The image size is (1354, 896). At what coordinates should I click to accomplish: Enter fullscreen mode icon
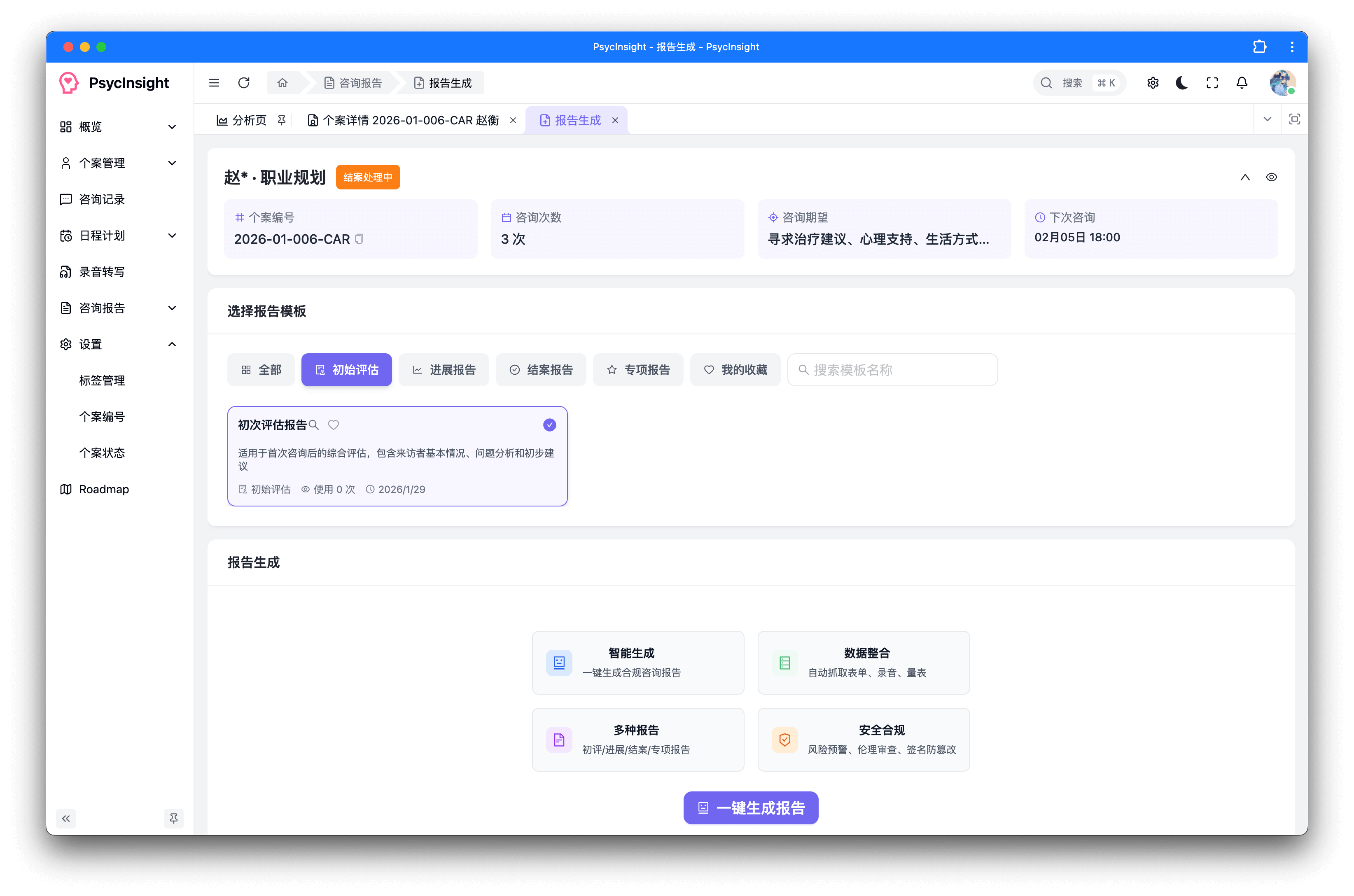1212,83
